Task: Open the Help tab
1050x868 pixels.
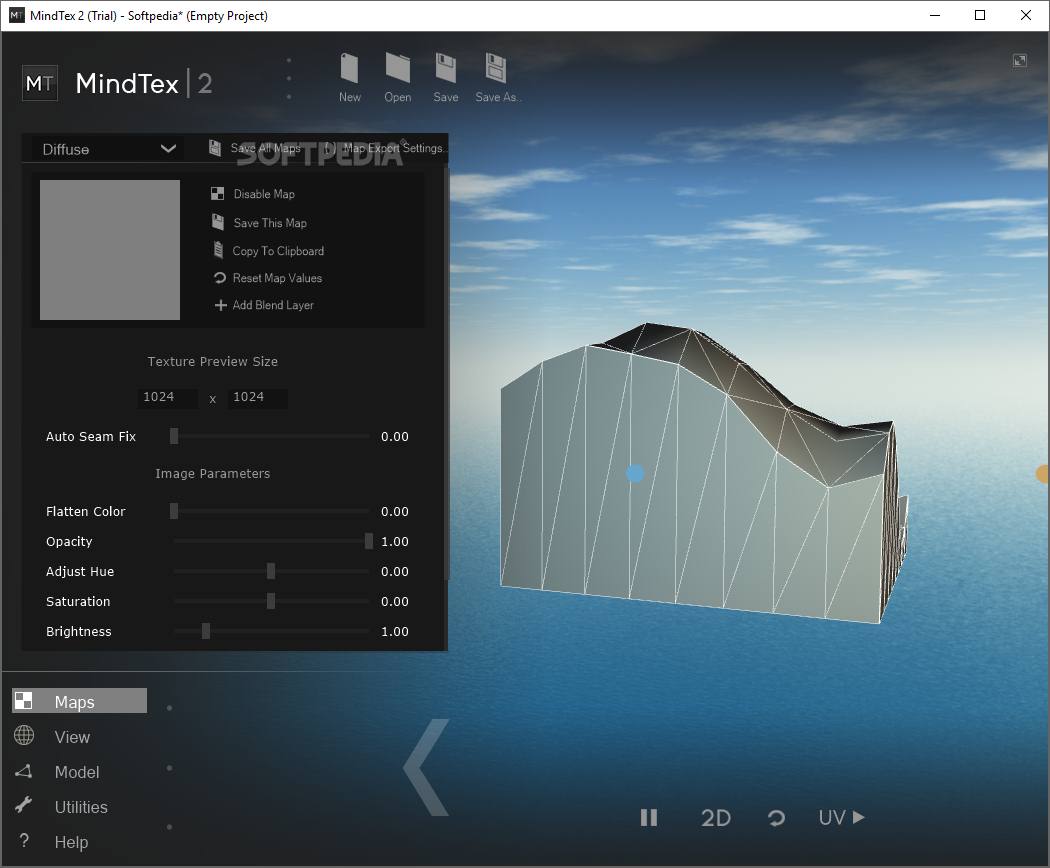Action: [71, 842]
